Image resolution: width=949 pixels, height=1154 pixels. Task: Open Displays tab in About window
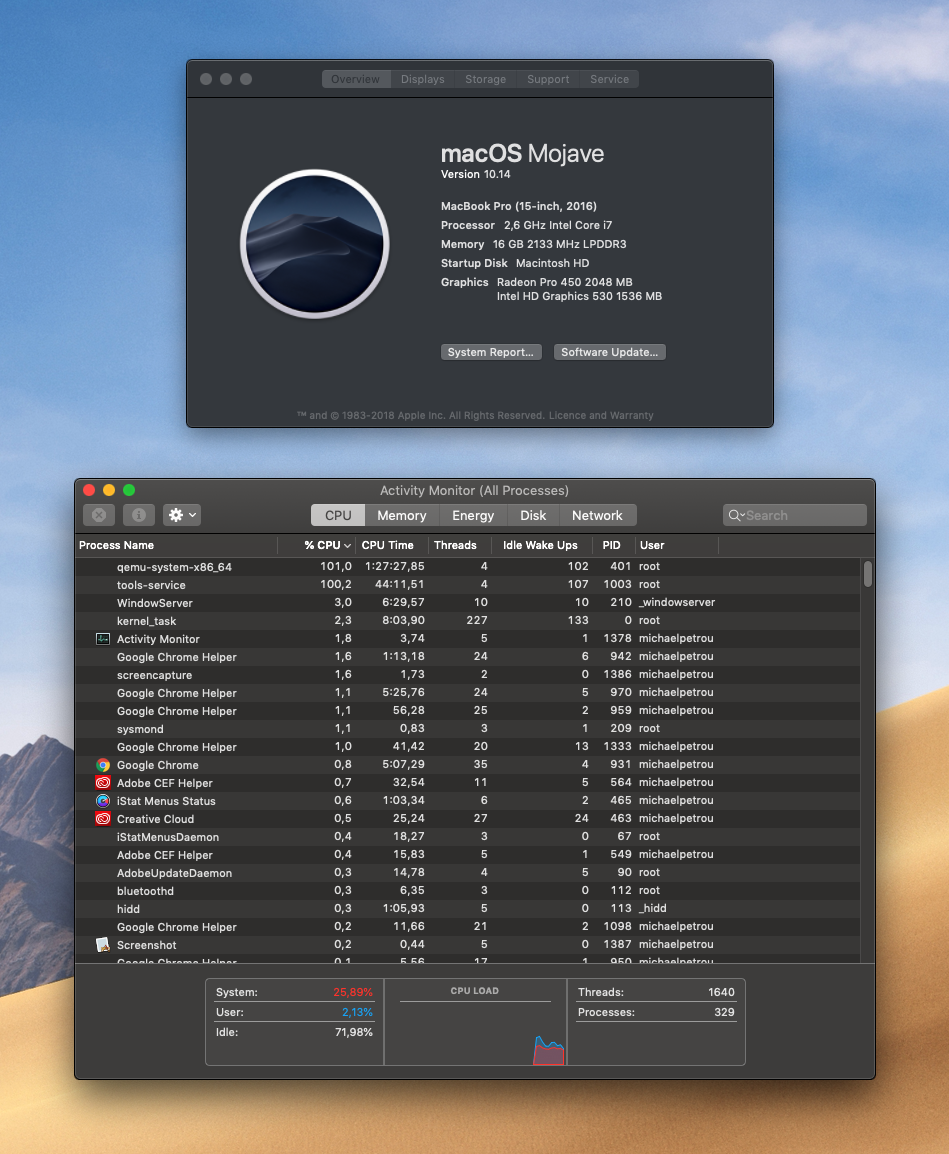point(423,79)
